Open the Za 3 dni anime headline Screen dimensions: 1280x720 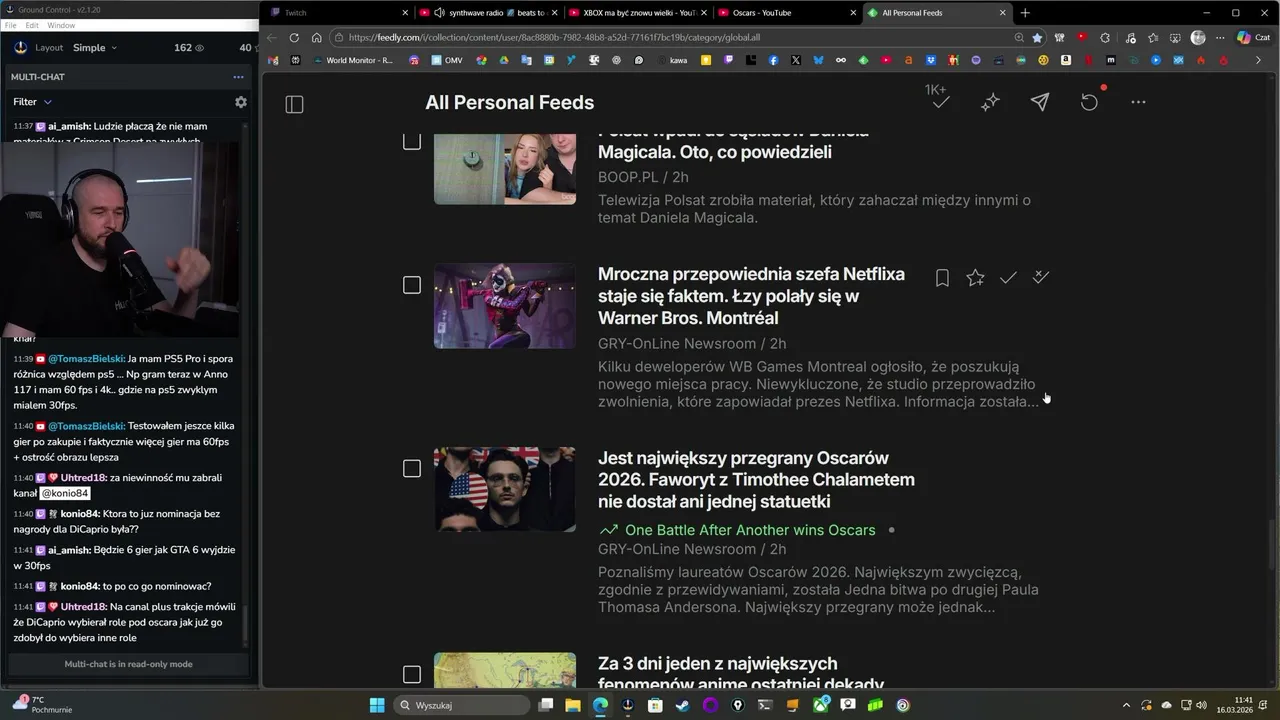741,673
